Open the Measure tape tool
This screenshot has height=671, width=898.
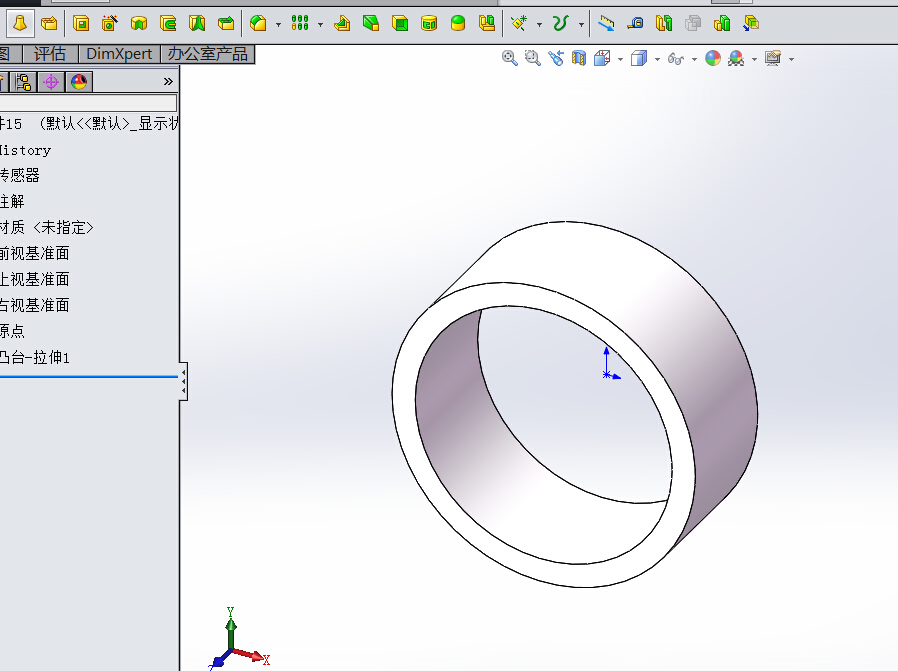pos(635,23)
